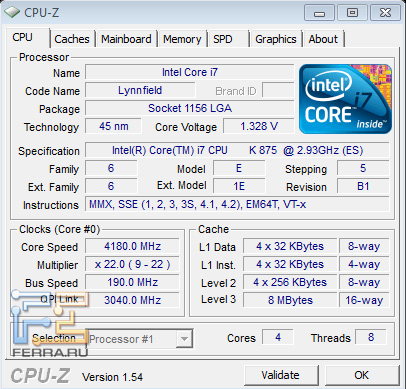Click the L1 Inst. associativity '4-way'
This screenshot has width=406, height=389.
364,264
